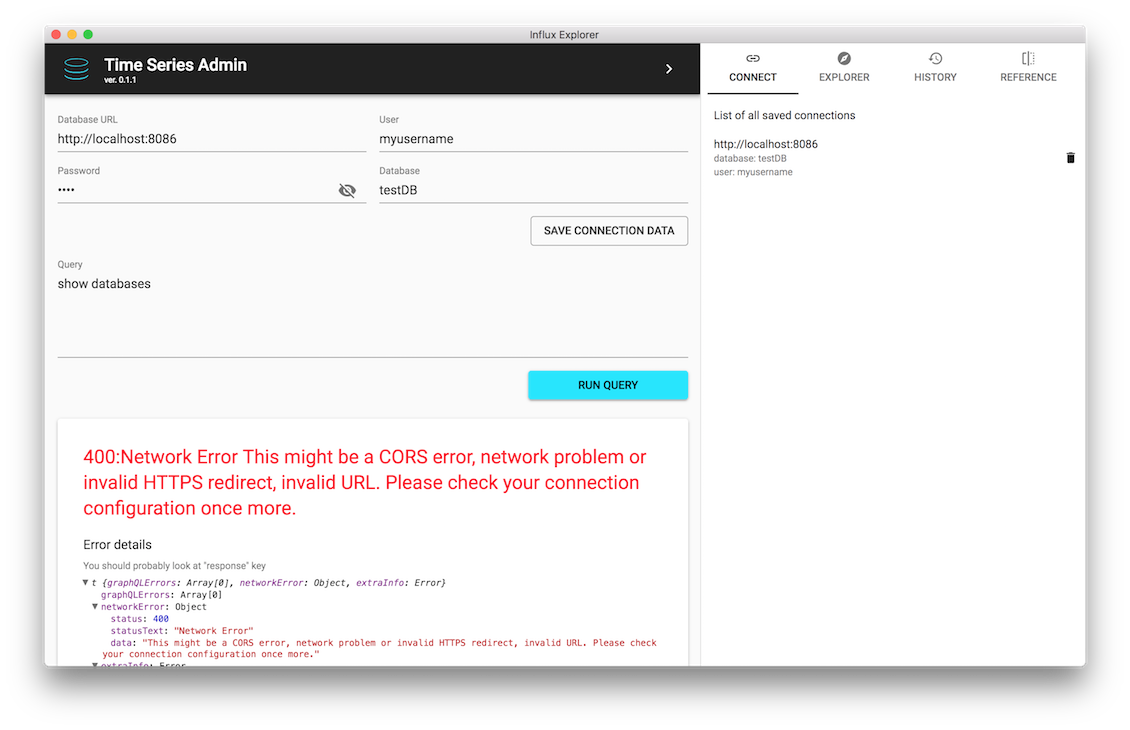This screenshot has height=730, width=1130.
Task: Collapse side panel with header chevron arrow
Action: [x=669, y=69]
